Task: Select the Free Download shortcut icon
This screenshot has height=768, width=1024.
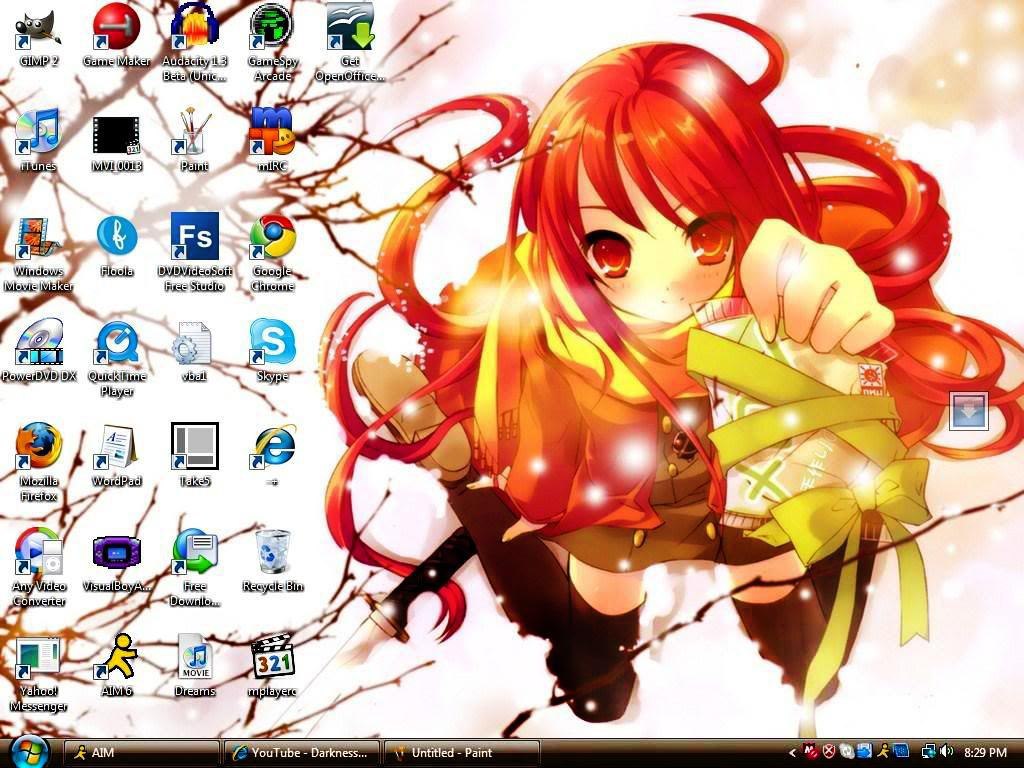Action: pyautogui.click(x=195, y=567)
